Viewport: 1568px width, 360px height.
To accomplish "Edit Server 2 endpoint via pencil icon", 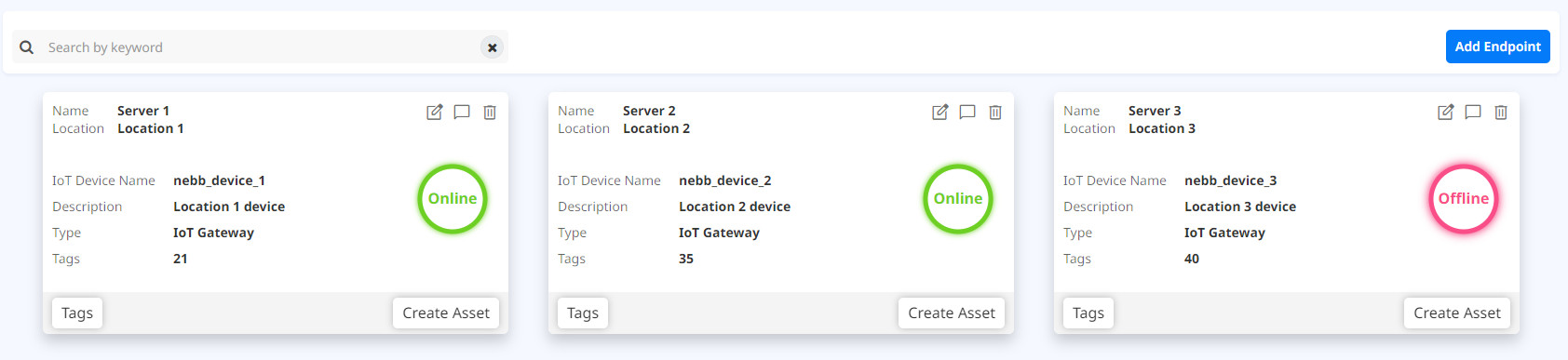I will point(940,112).
